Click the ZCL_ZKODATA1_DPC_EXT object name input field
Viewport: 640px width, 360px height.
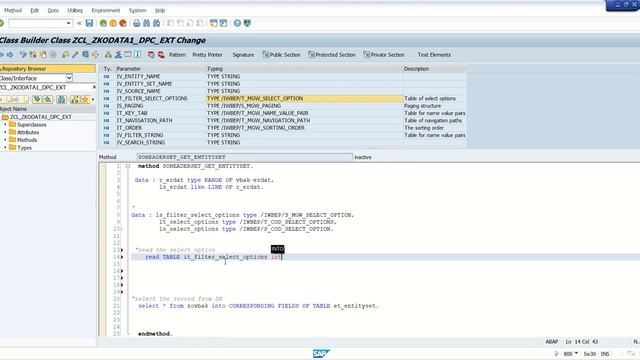[46, 87]
